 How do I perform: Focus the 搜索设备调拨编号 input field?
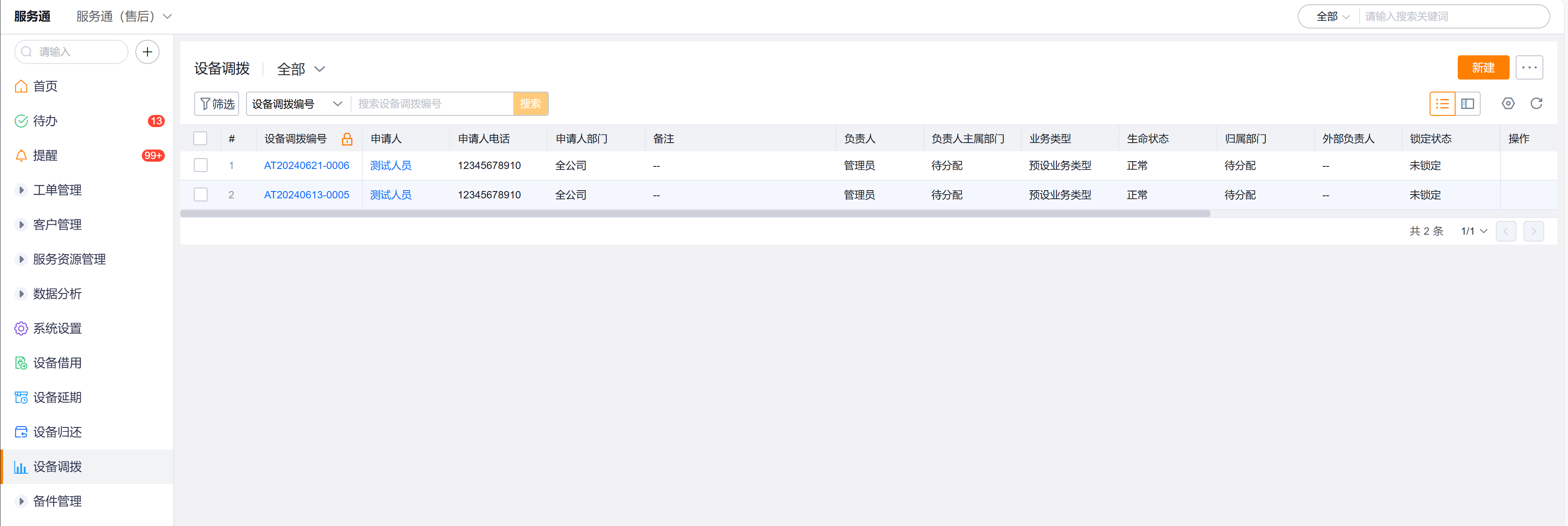point(432,104)
